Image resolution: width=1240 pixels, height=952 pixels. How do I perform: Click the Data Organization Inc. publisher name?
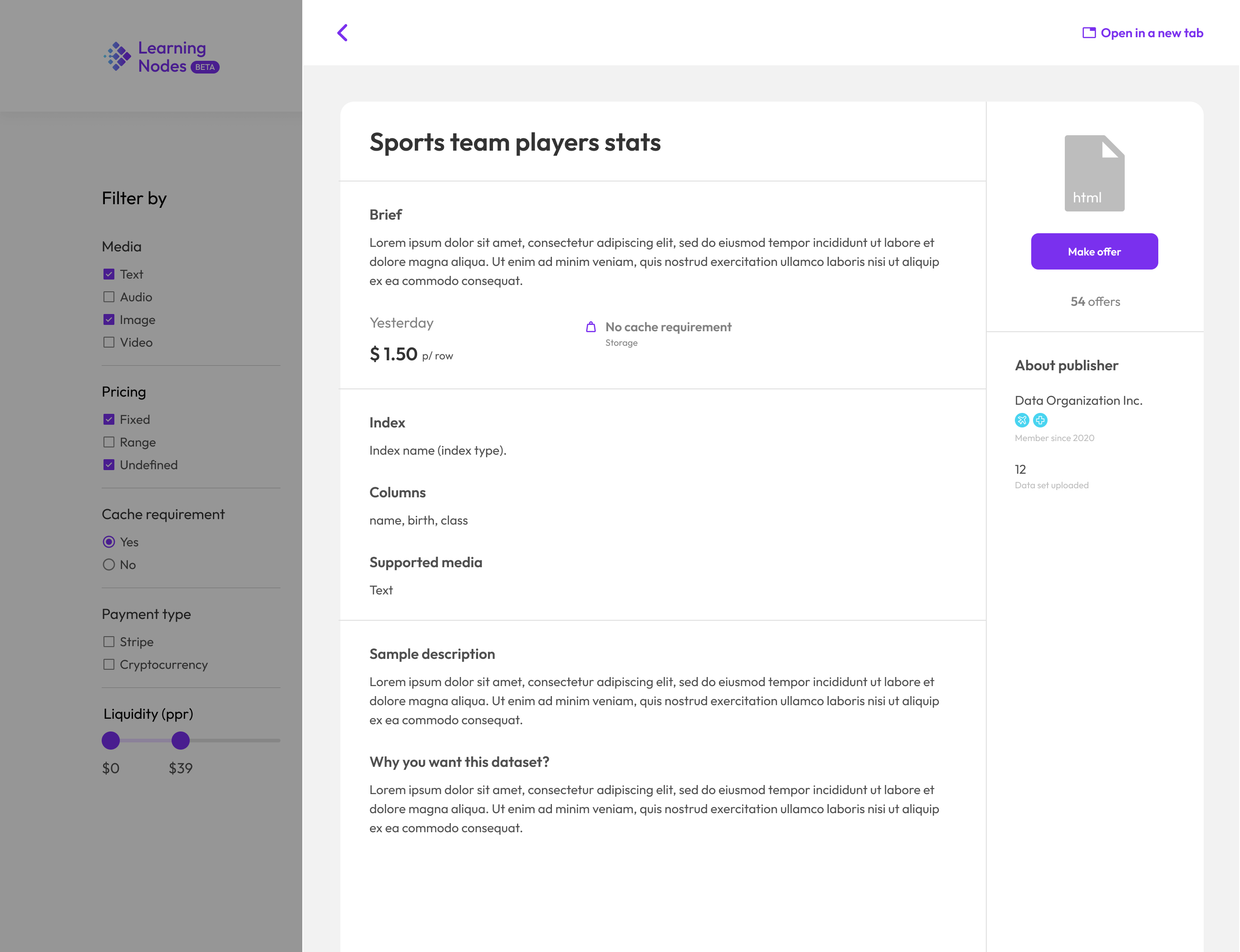point(1078,400)
